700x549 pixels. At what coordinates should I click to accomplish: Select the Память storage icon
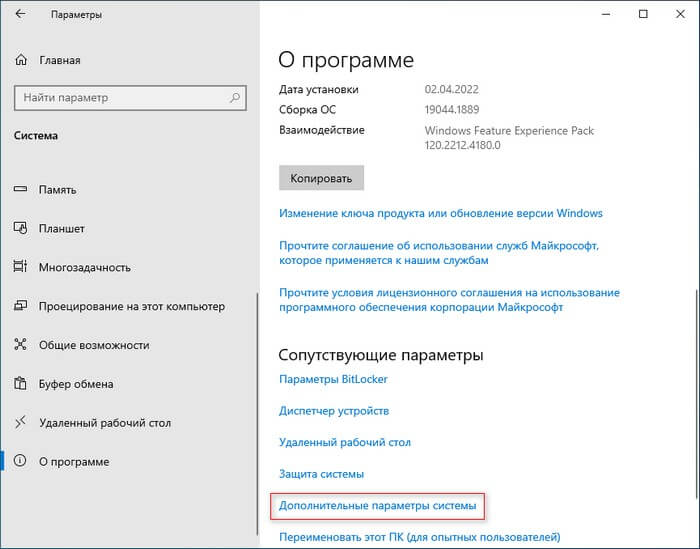20,189
